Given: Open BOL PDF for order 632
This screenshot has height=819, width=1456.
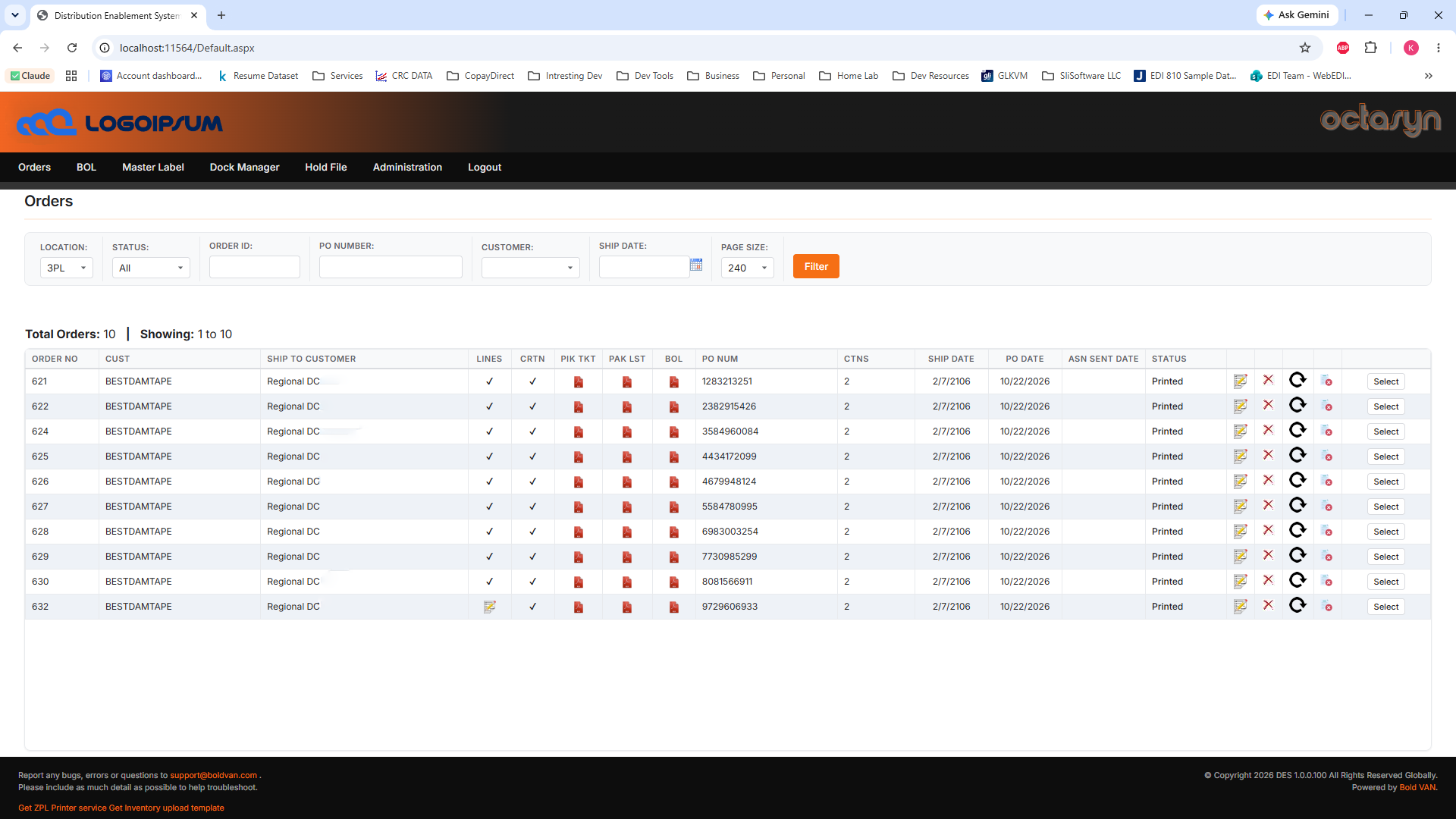Looking at the screenshot, I should (674, 607).
